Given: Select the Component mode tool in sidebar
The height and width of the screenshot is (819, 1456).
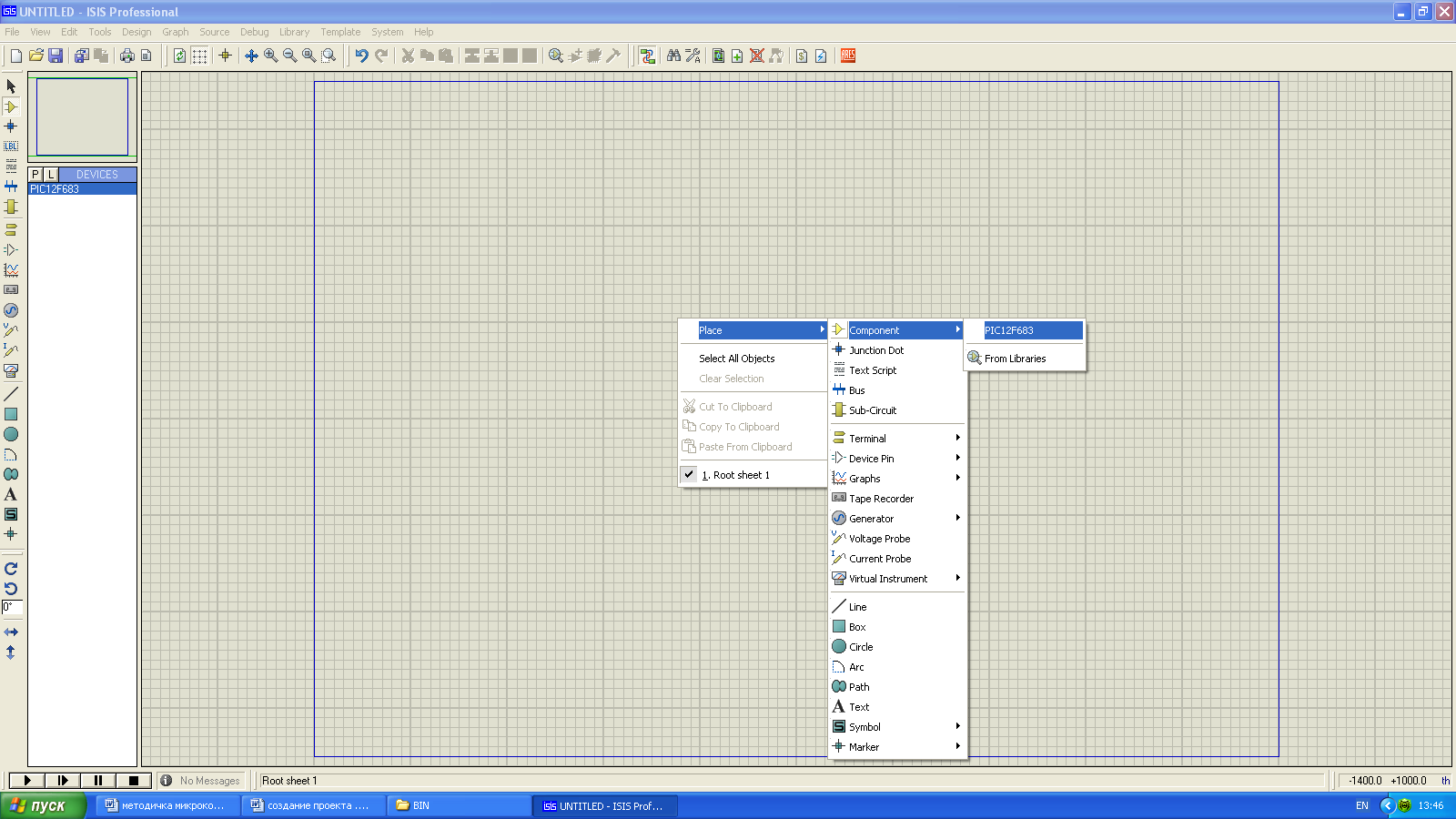Looking at the screenshot, I should coord(11,106).
